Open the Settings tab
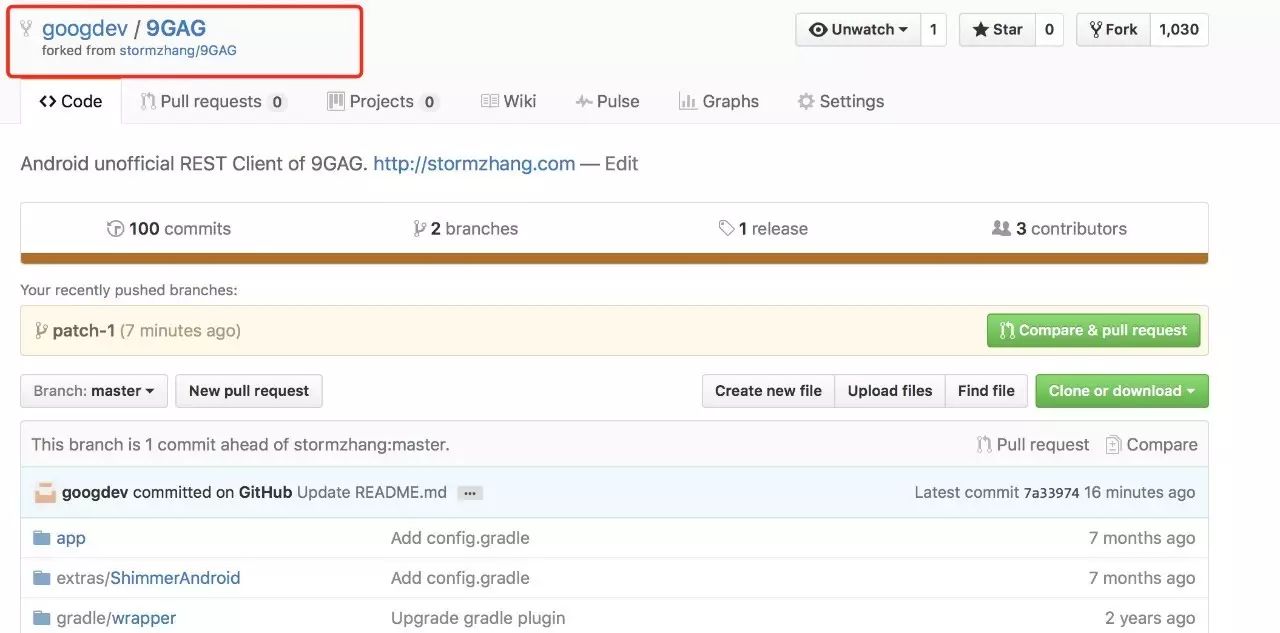1280x633 pixels. pos(841,101)
